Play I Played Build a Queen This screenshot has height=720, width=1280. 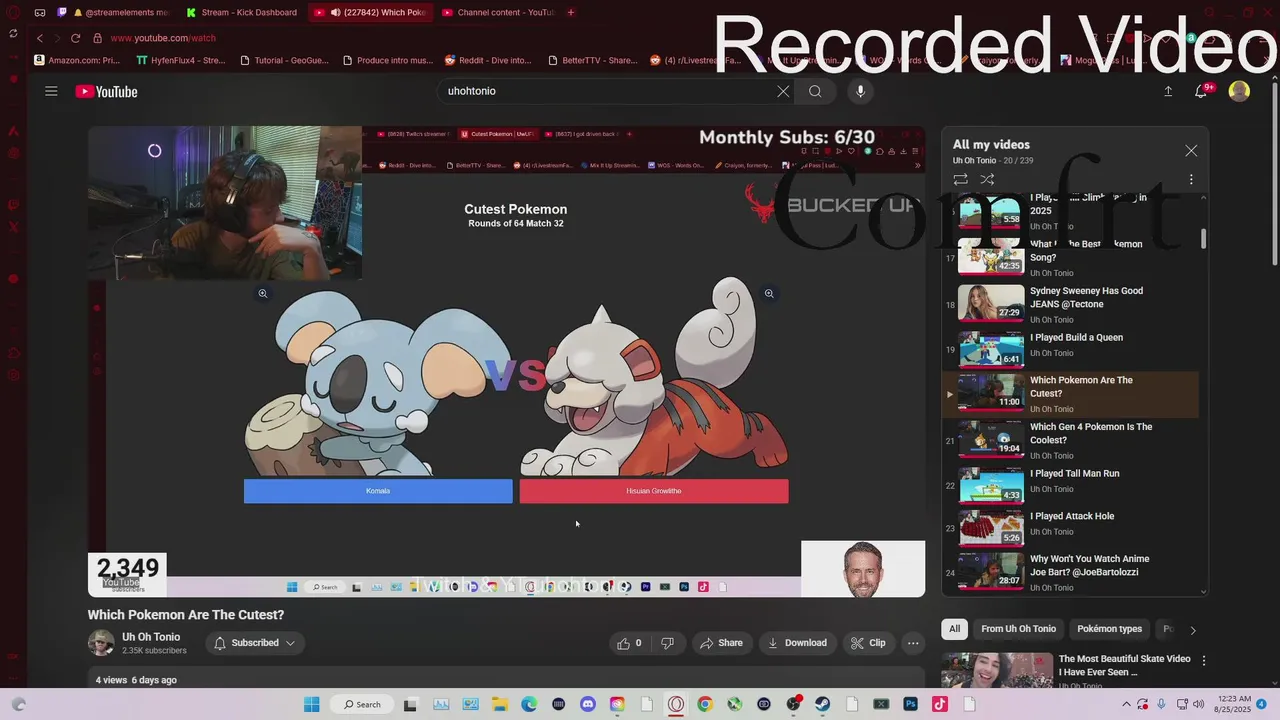[1070, 349]
